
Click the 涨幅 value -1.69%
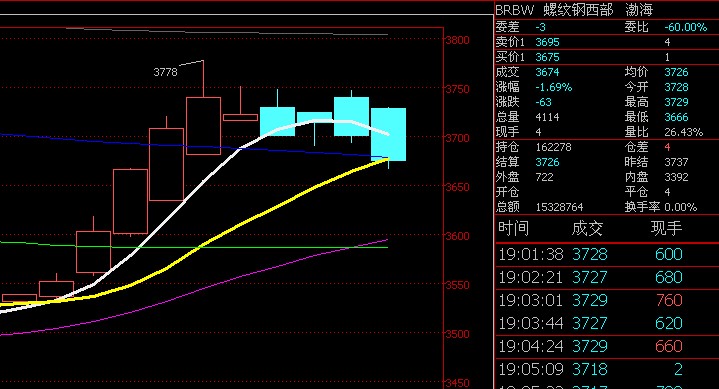pos(553,87)
